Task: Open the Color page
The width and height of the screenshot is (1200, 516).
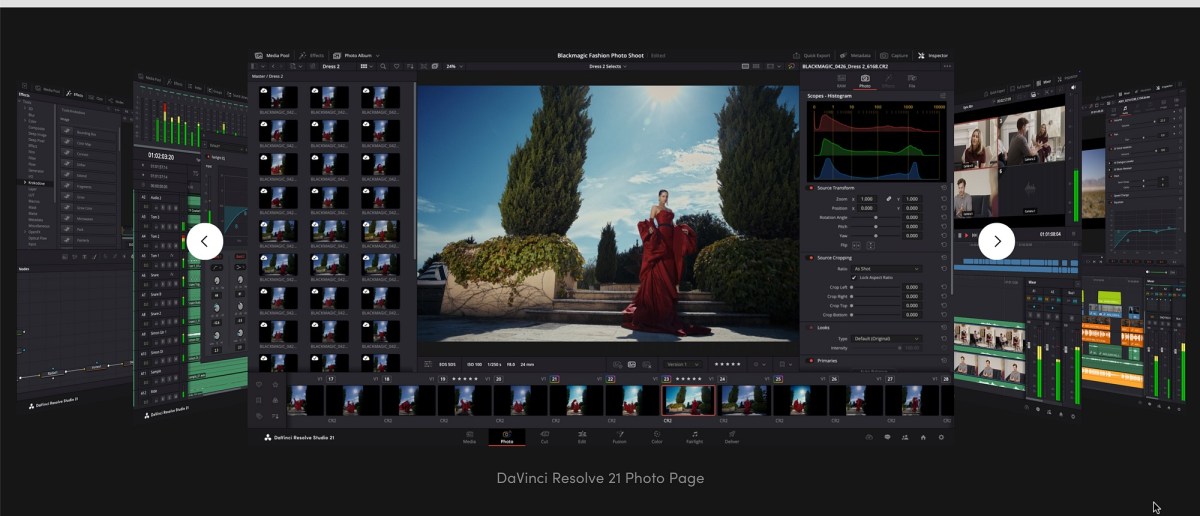Action: 657,437
